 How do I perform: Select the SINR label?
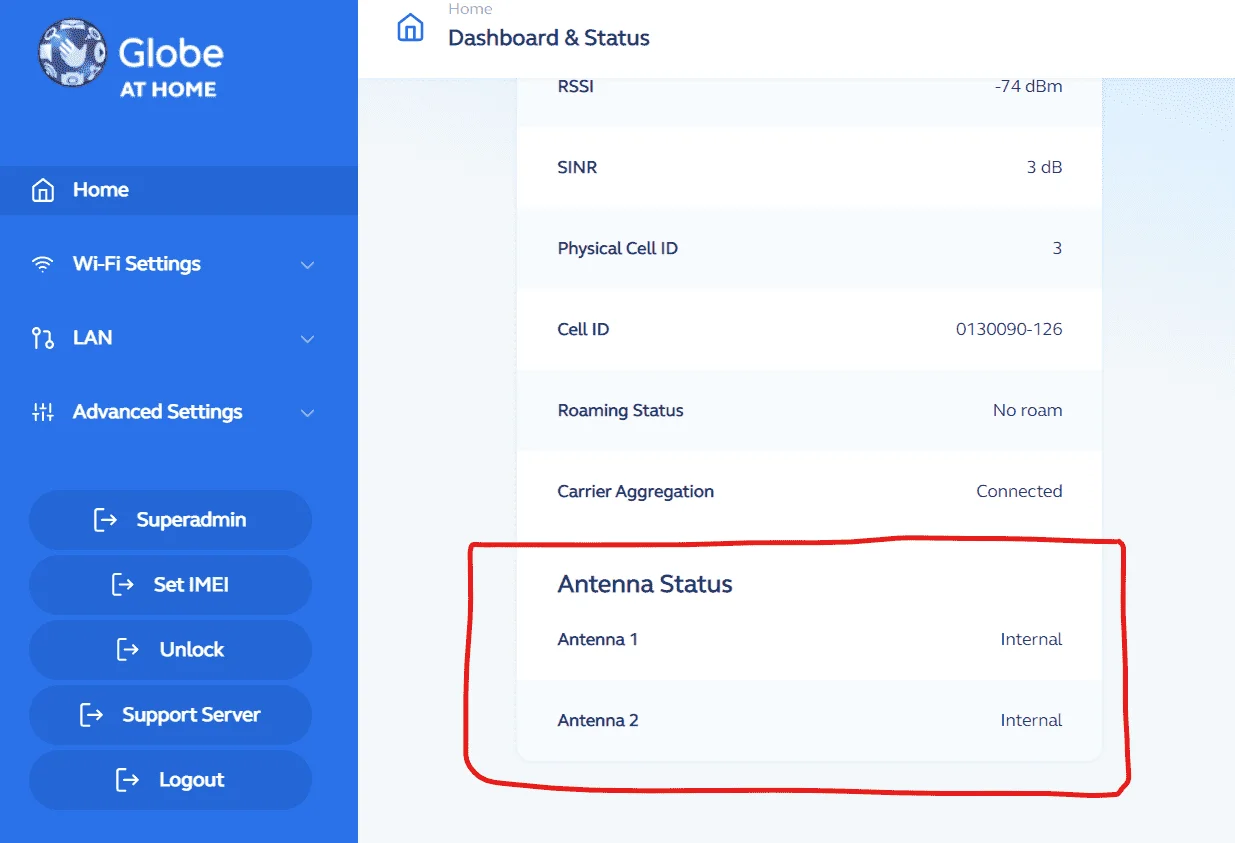point(577,167)
